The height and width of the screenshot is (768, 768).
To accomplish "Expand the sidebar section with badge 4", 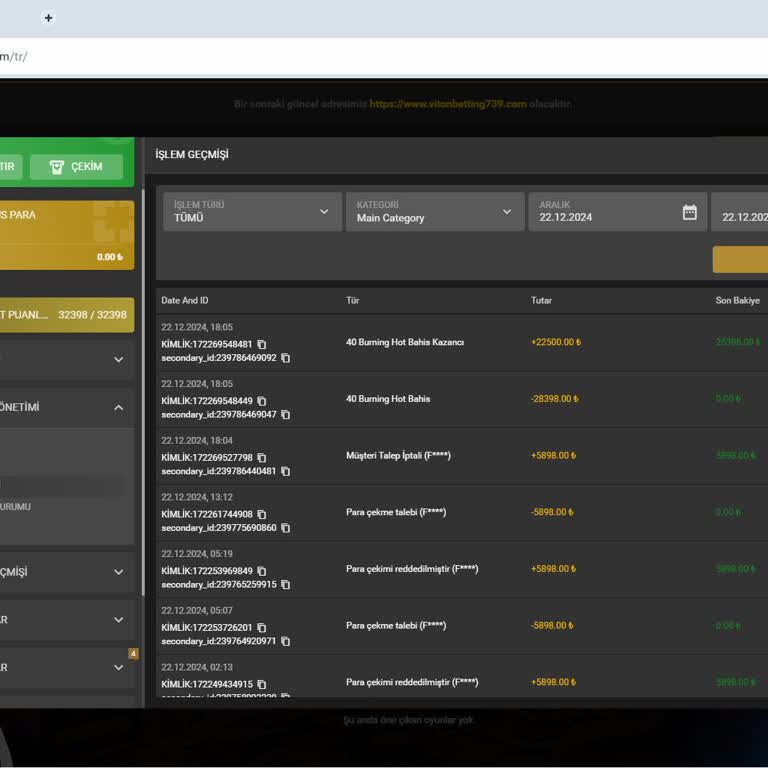I will coord(118,667).
